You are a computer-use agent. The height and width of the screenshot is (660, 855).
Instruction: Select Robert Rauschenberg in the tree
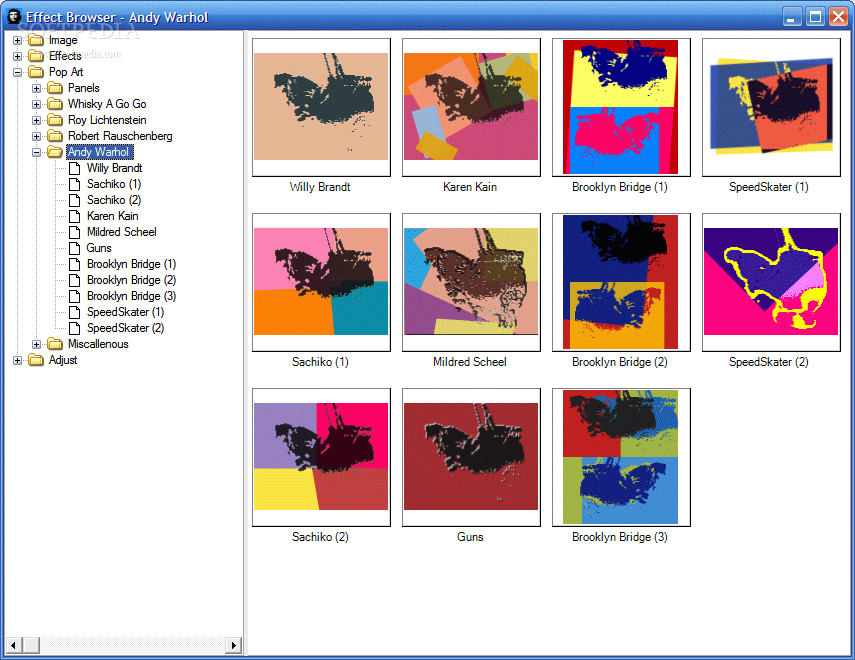click(120, 136)
